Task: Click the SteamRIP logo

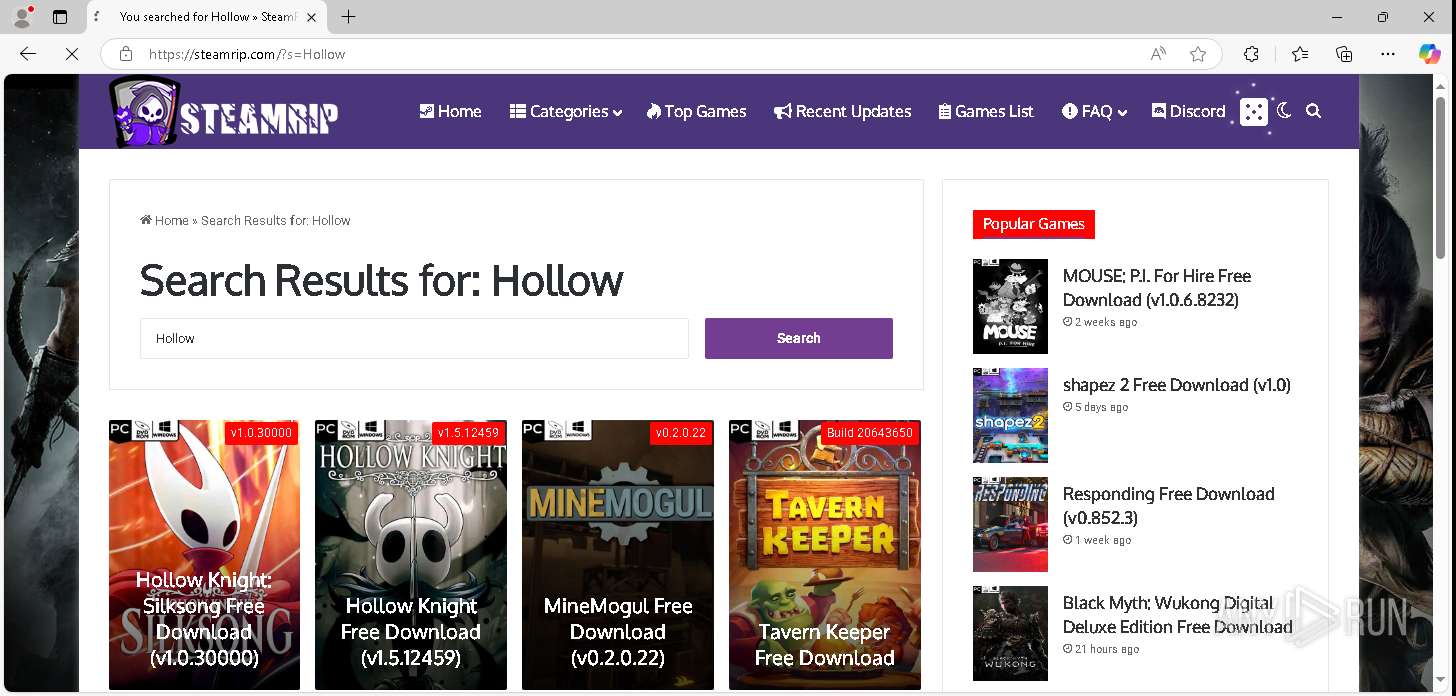Action: pos(224,112)
